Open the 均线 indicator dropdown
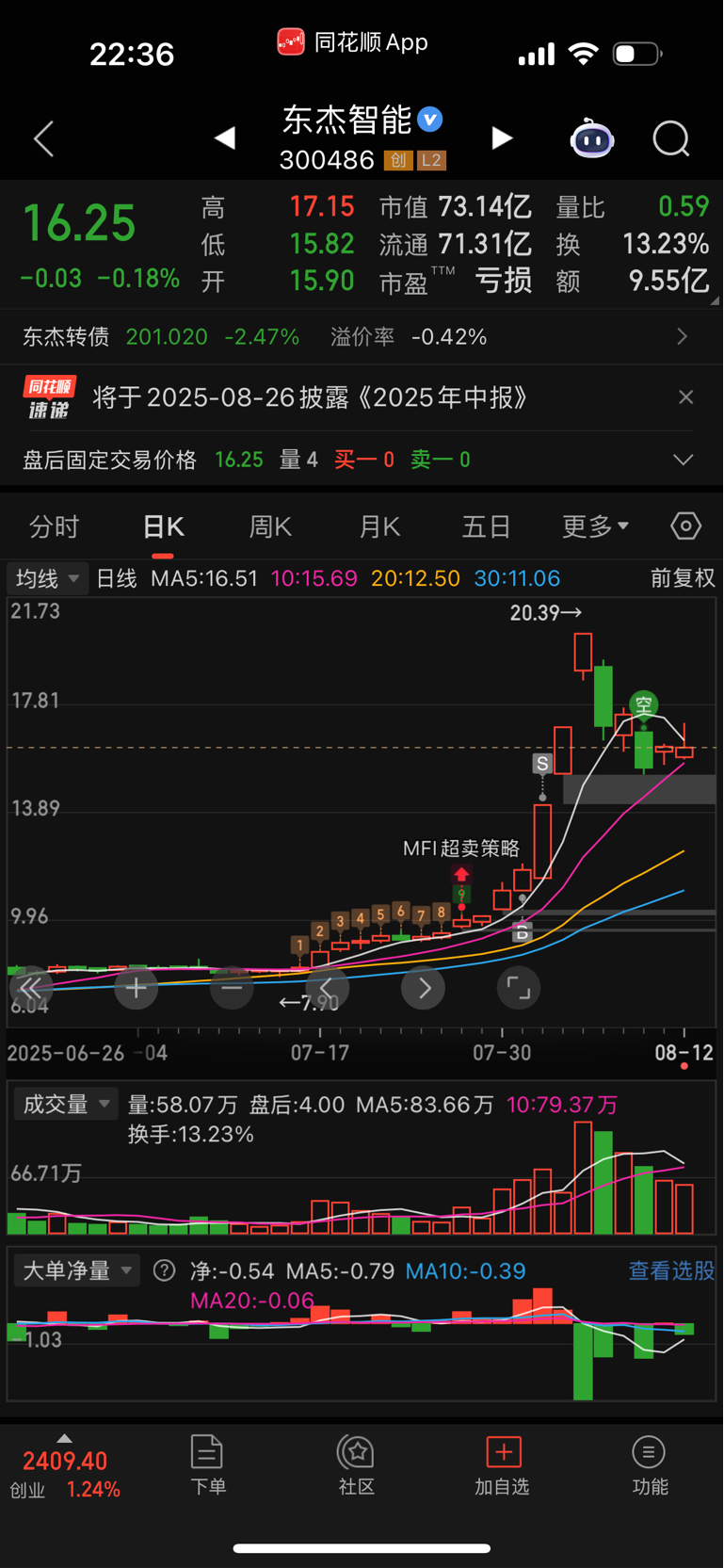This screenshot has height=1568, width=724. [x=47, y=578]
